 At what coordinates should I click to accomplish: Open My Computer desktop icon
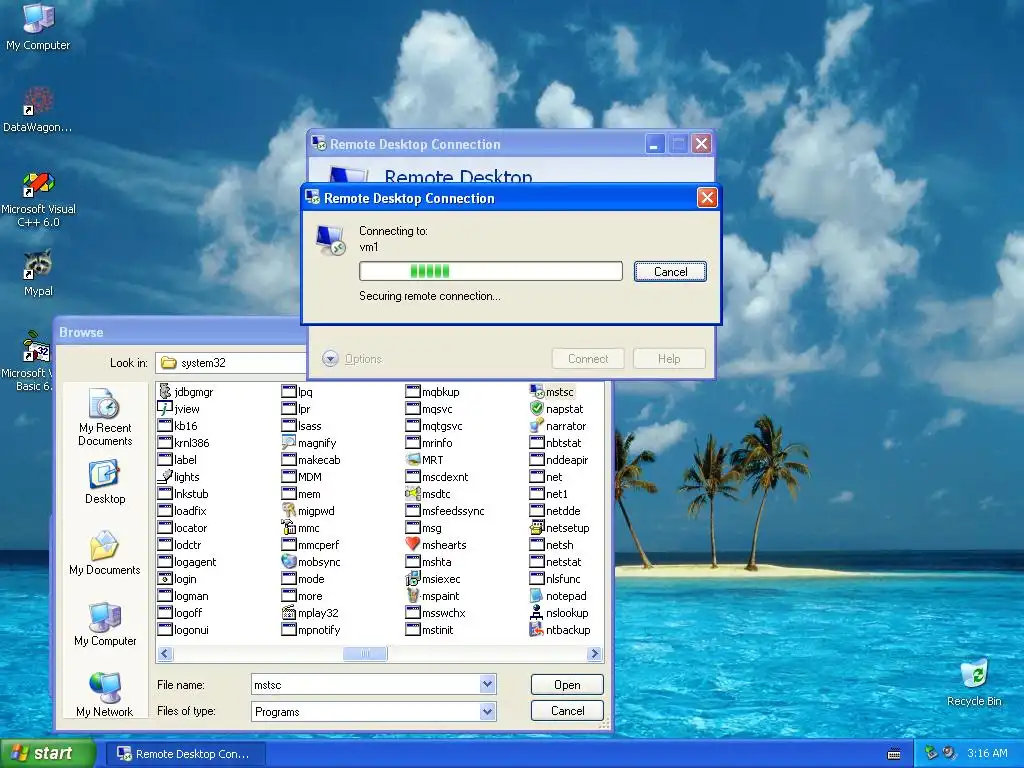pyautogui.click(x=38, y=26)
